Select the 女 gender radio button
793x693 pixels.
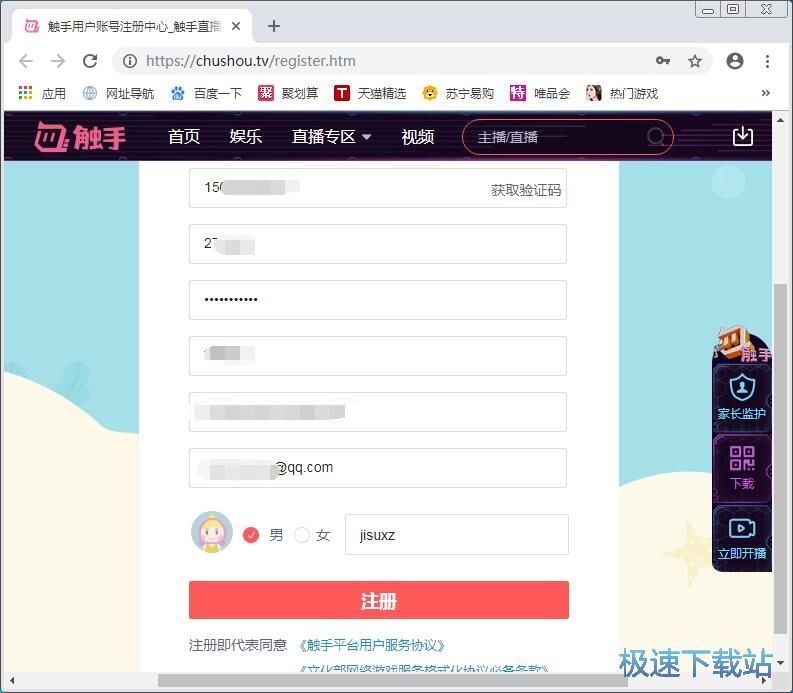click(302, 535)
